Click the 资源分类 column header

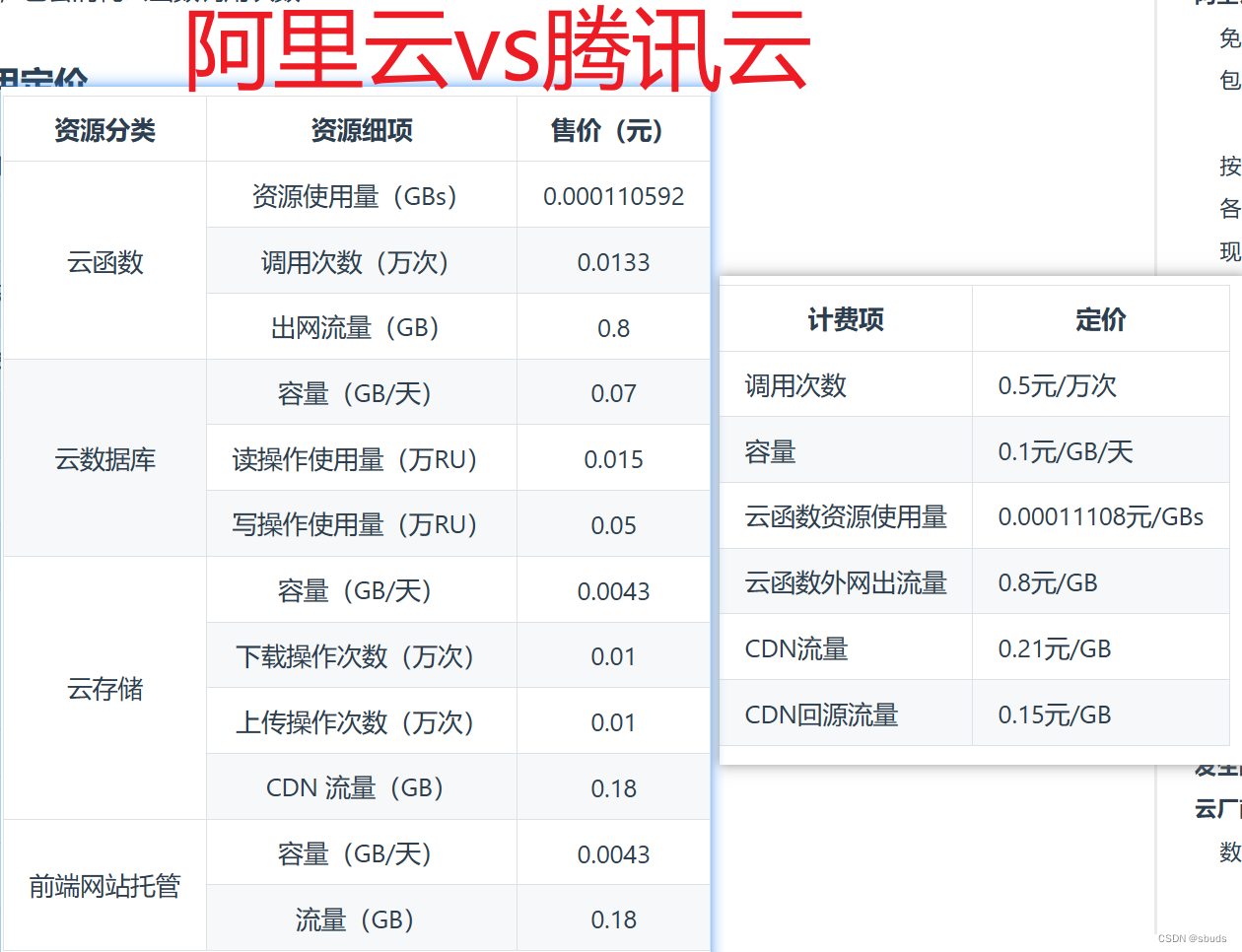tap(104, 130)
